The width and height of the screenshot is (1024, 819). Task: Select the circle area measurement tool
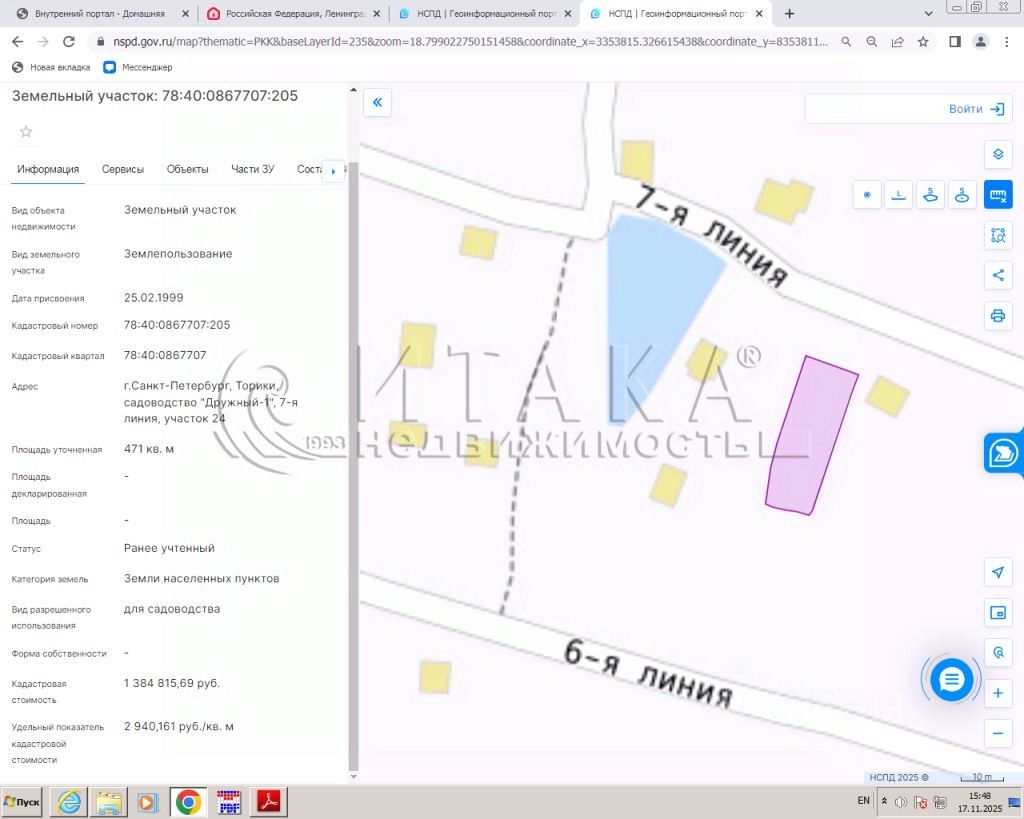(x=962, y=195)
